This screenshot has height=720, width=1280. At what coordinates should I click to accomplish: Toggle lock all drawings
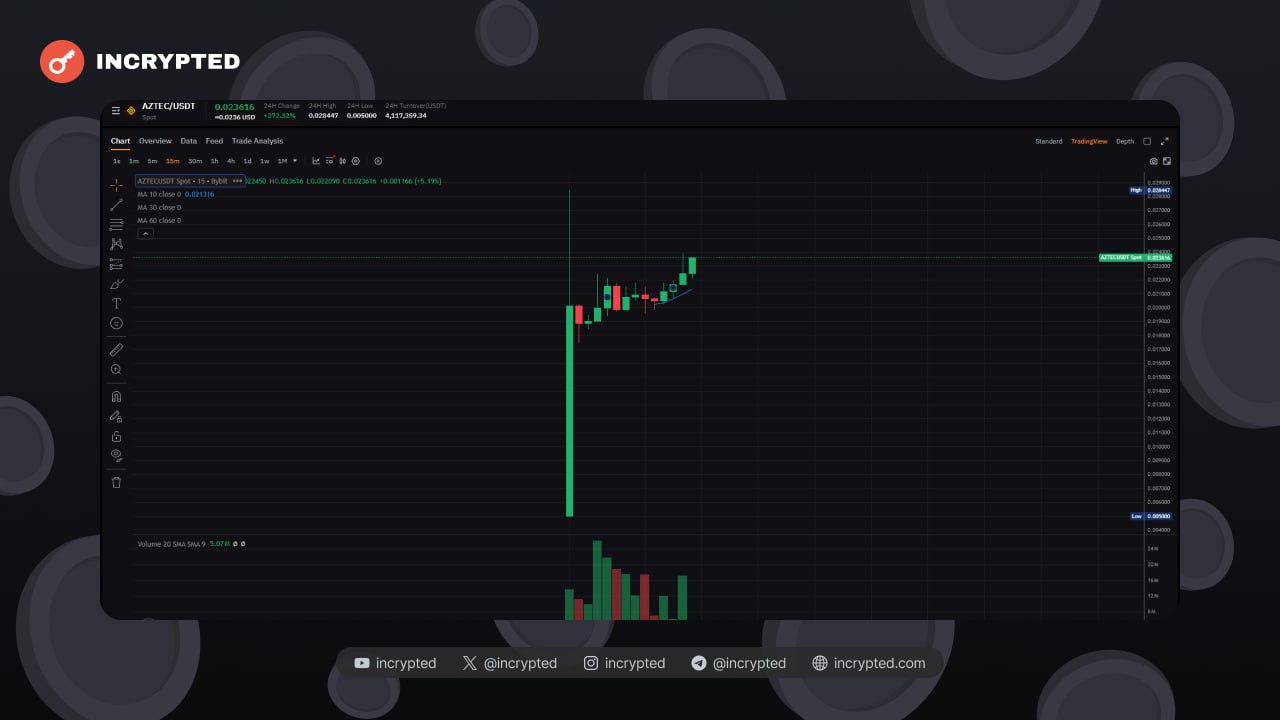(116, 436)
